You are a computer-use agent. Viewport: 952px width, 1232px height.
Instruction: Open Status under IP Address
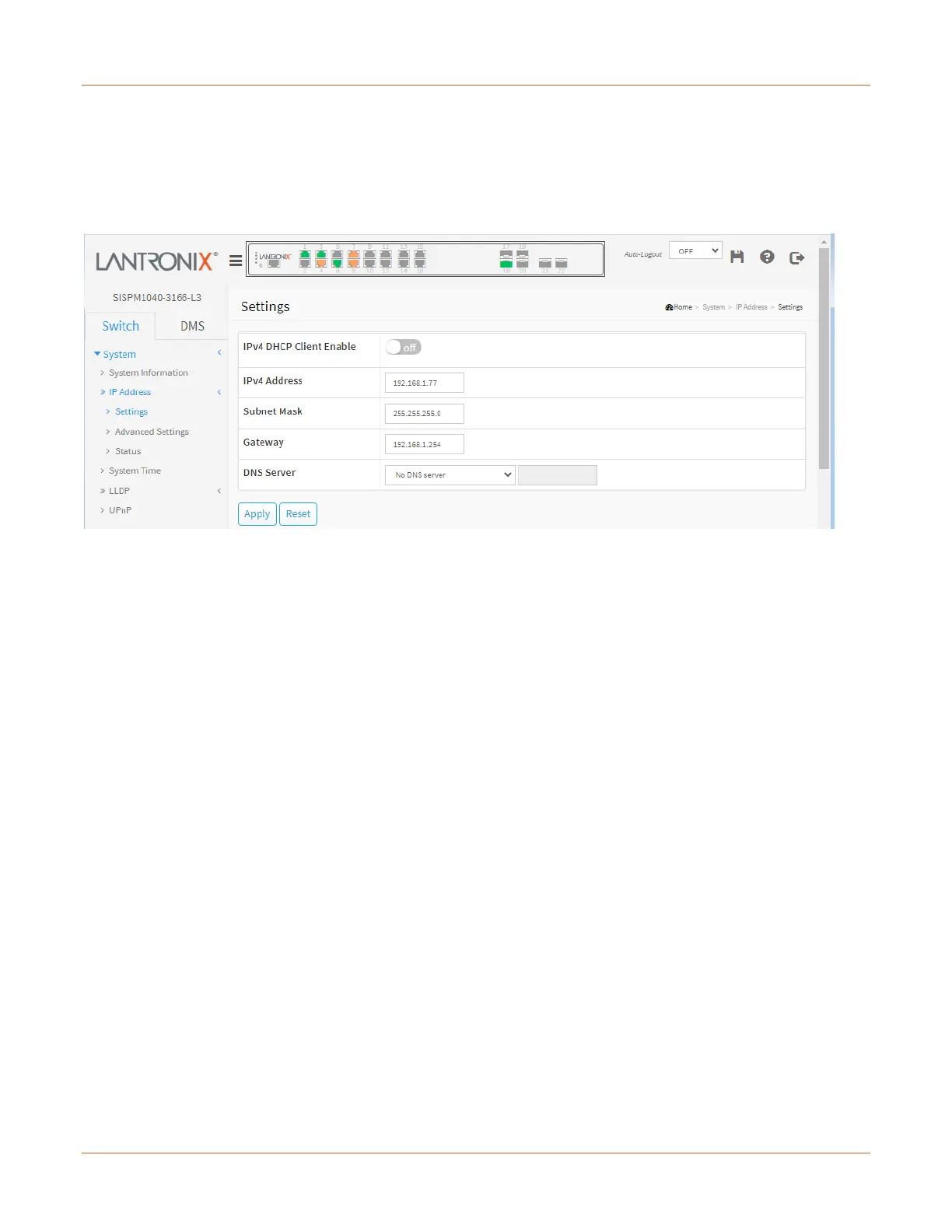[x=128, y=451]
